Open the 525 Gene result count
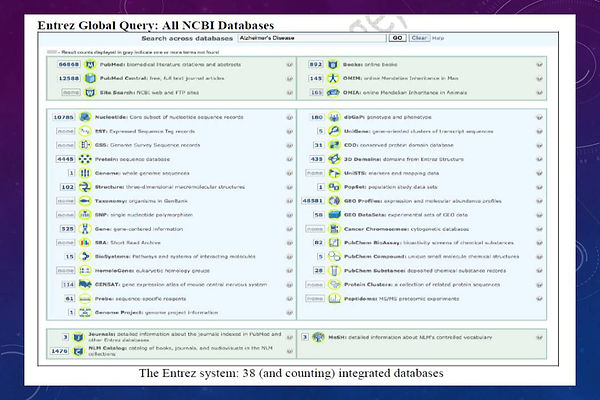Viewport: 600px width, 400px height. tap(67, 229)
